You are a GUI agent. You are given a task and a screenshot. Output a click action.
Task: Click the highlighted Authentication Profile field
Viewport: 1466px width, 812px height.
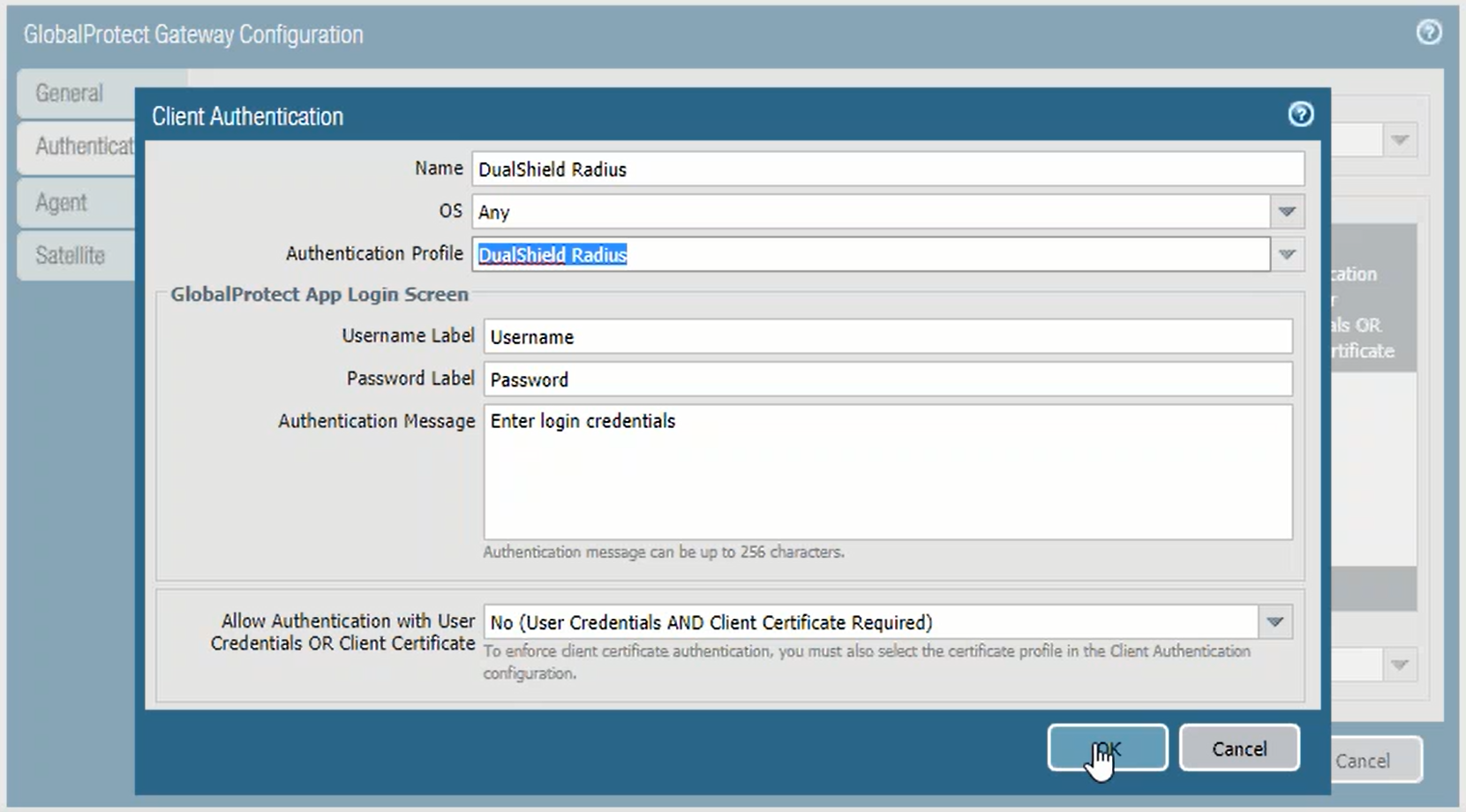click(x=870, y=255)
